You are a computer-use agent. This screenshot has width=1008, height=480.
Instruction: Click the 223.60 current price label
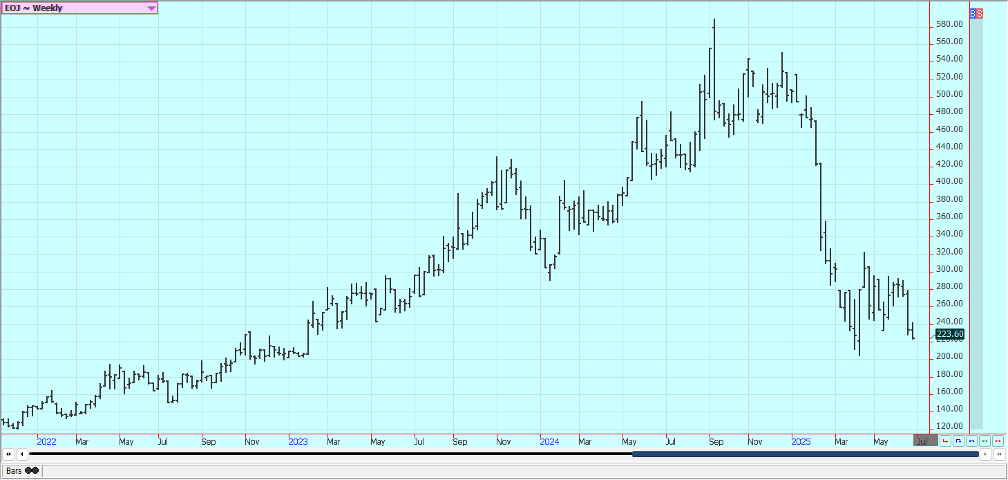pos(950,334)
